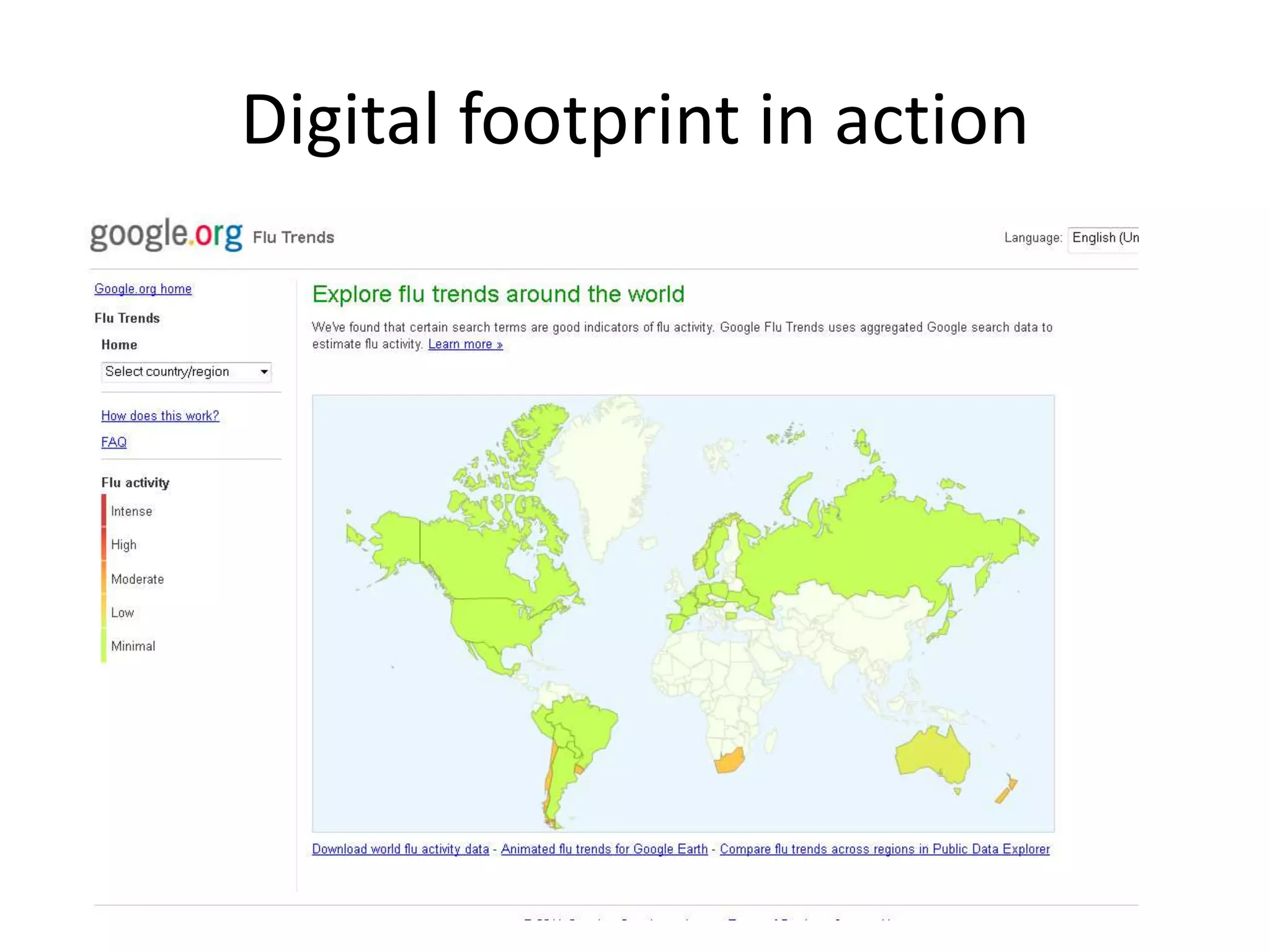Click the Digital footprint in action slide title

coord(635,119)
